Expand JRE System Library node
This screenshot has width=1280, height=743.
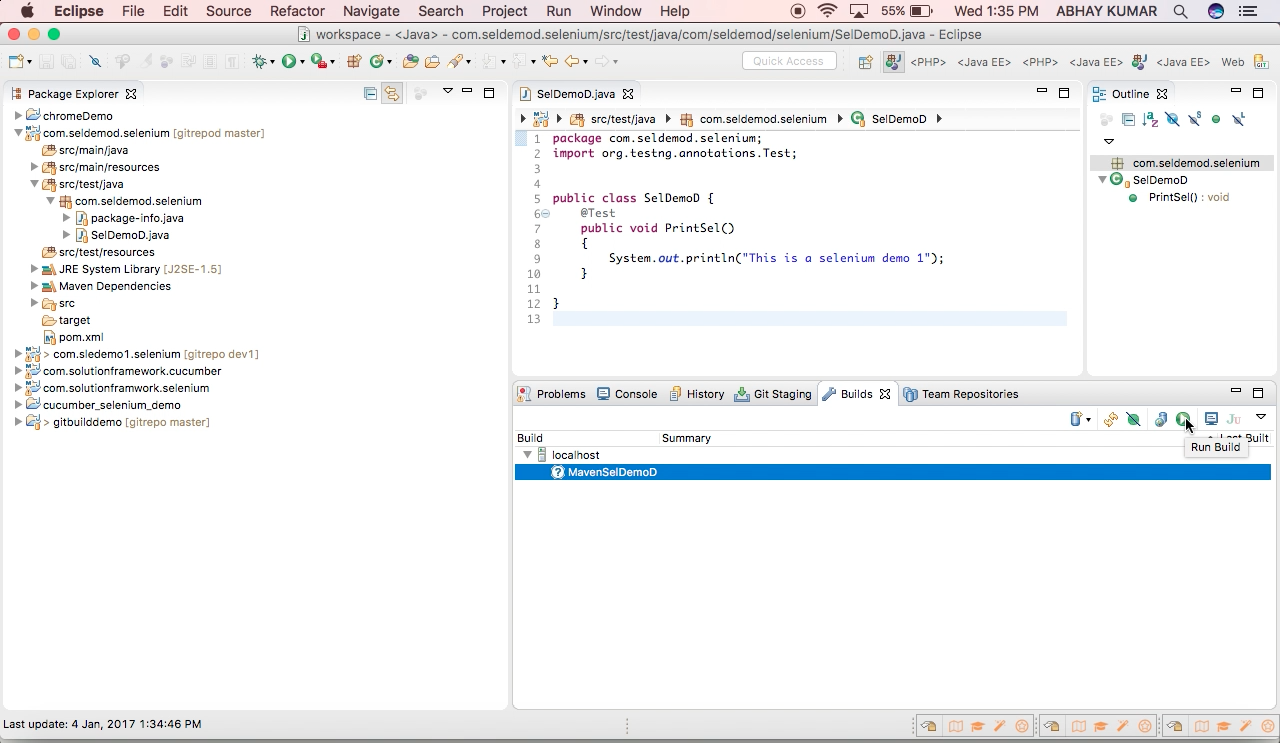35,269
